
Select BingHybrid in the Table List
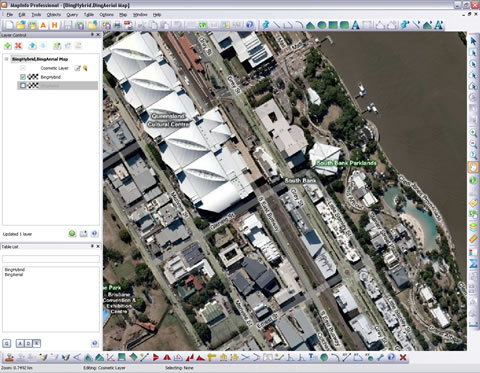click(x=15, y=269)
